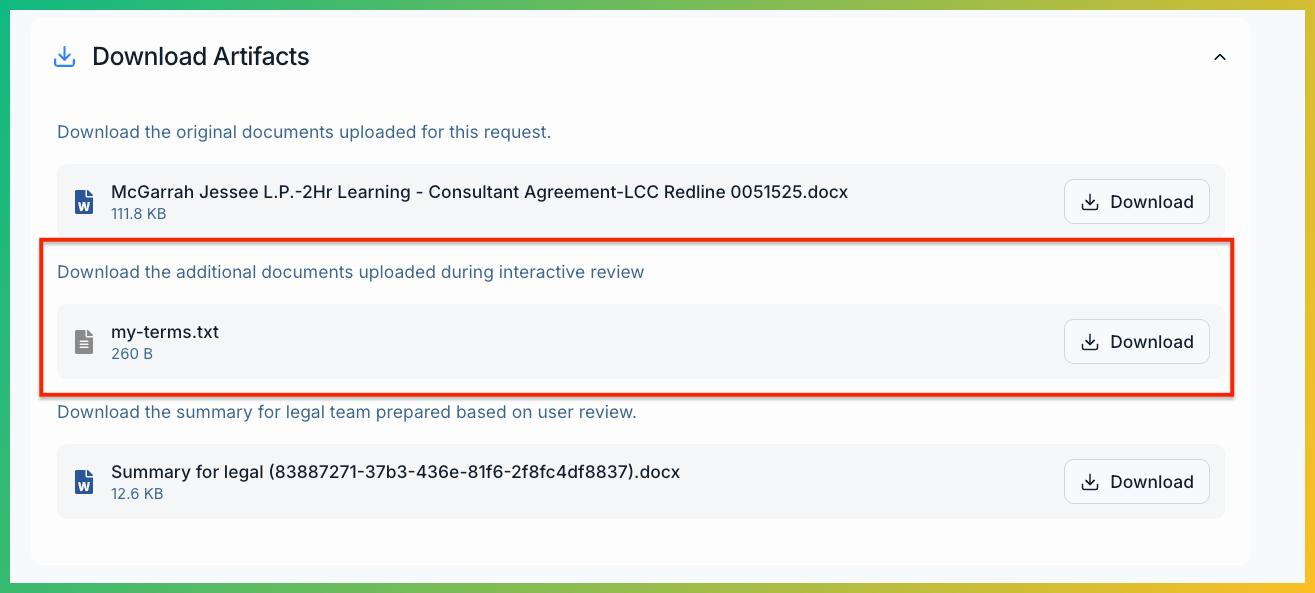Image resolution: width=1315 pixels, height=593 pixels.
Task: Click the summary for legal team description
Action: pyautogui.click(x=346, y=412)
